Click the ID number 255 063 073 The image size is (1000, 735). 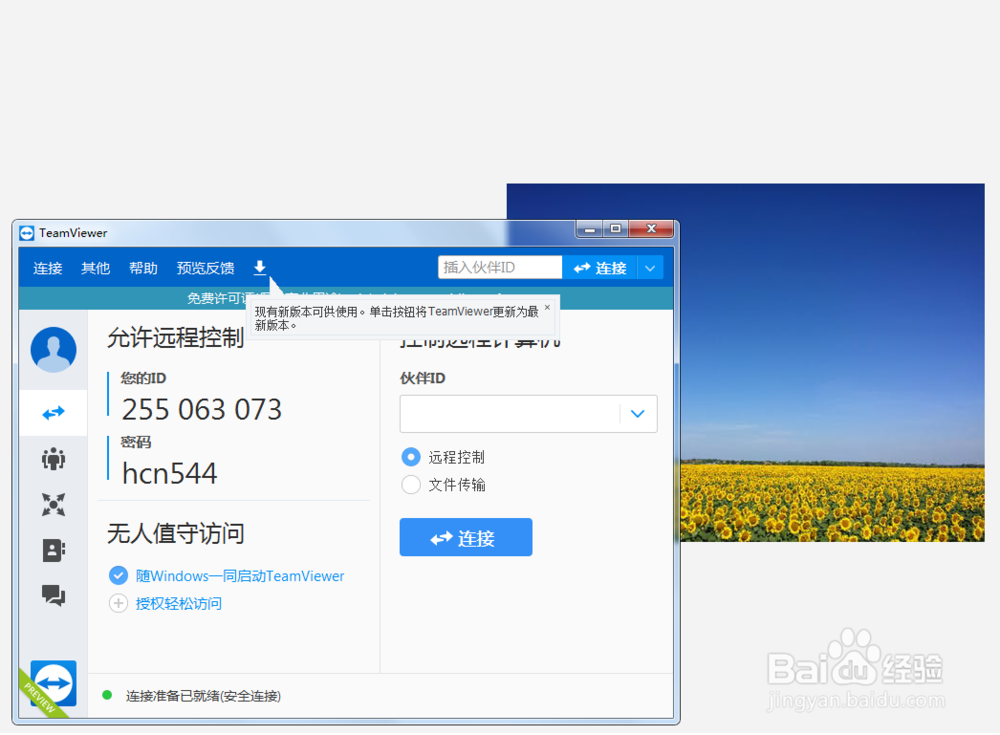click(202, 410)
